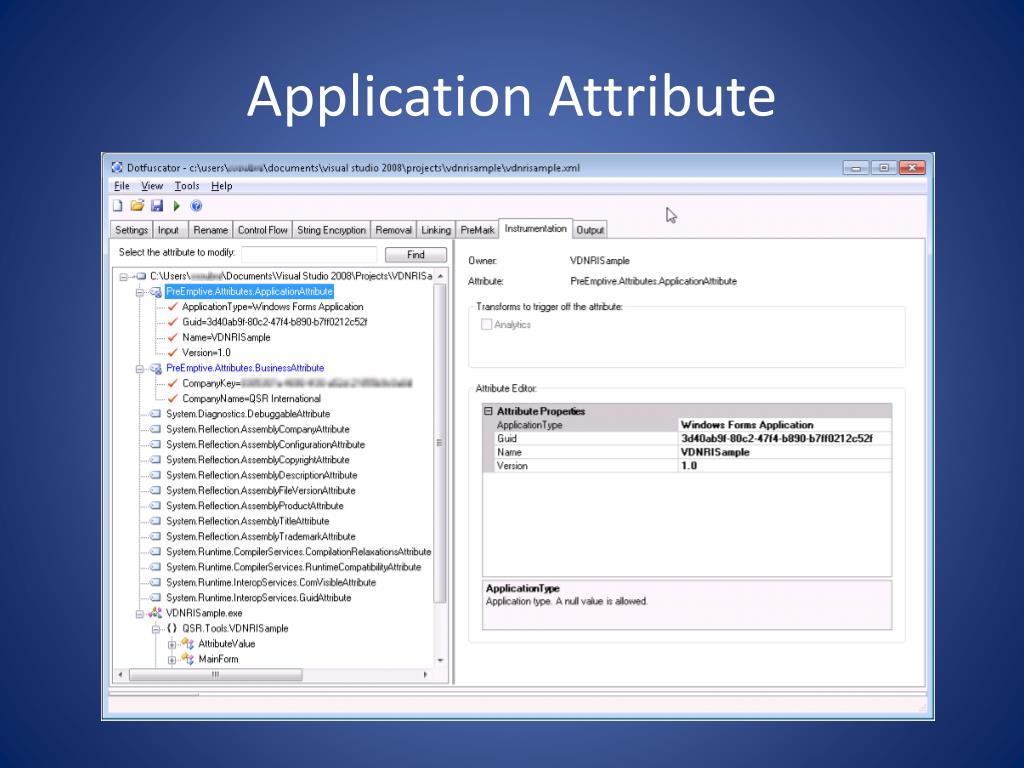
Task: Click the AssemblyCompanyAttribute item icon
Action: pyautogui.click(x=155, y=429)
